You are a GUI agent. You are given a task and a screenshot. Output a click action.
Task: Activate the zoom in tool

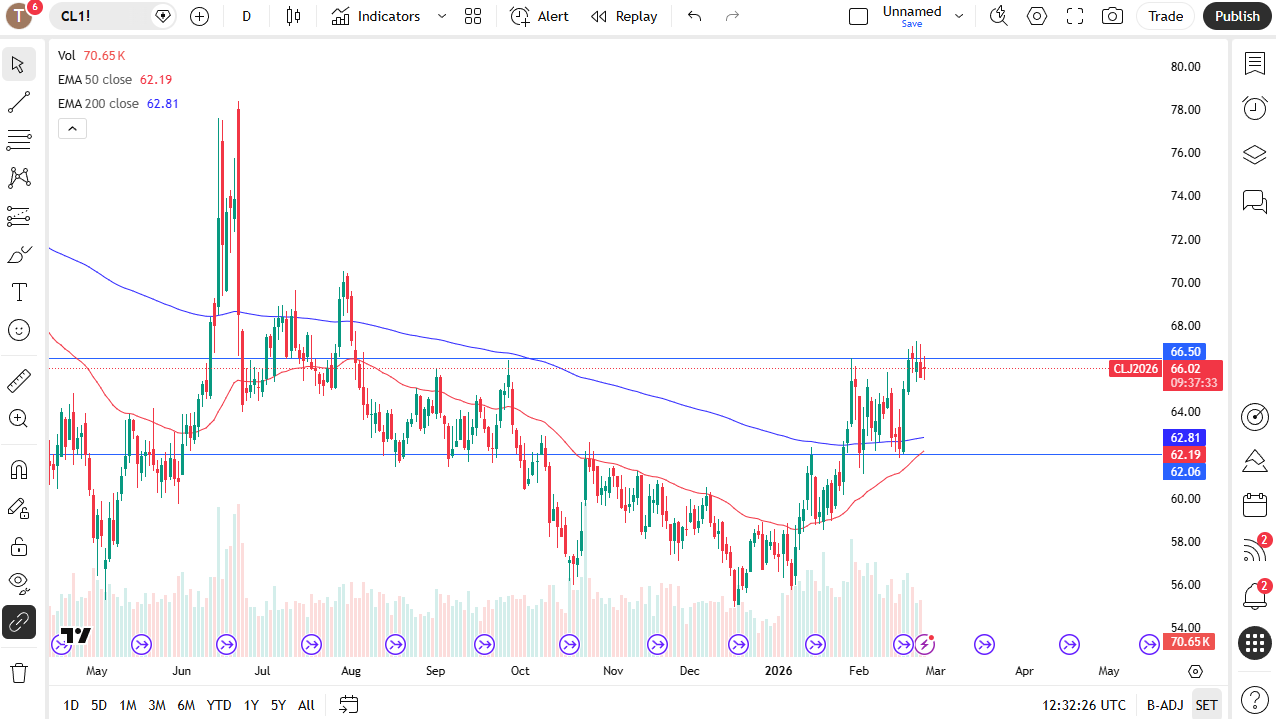(18, 418)
